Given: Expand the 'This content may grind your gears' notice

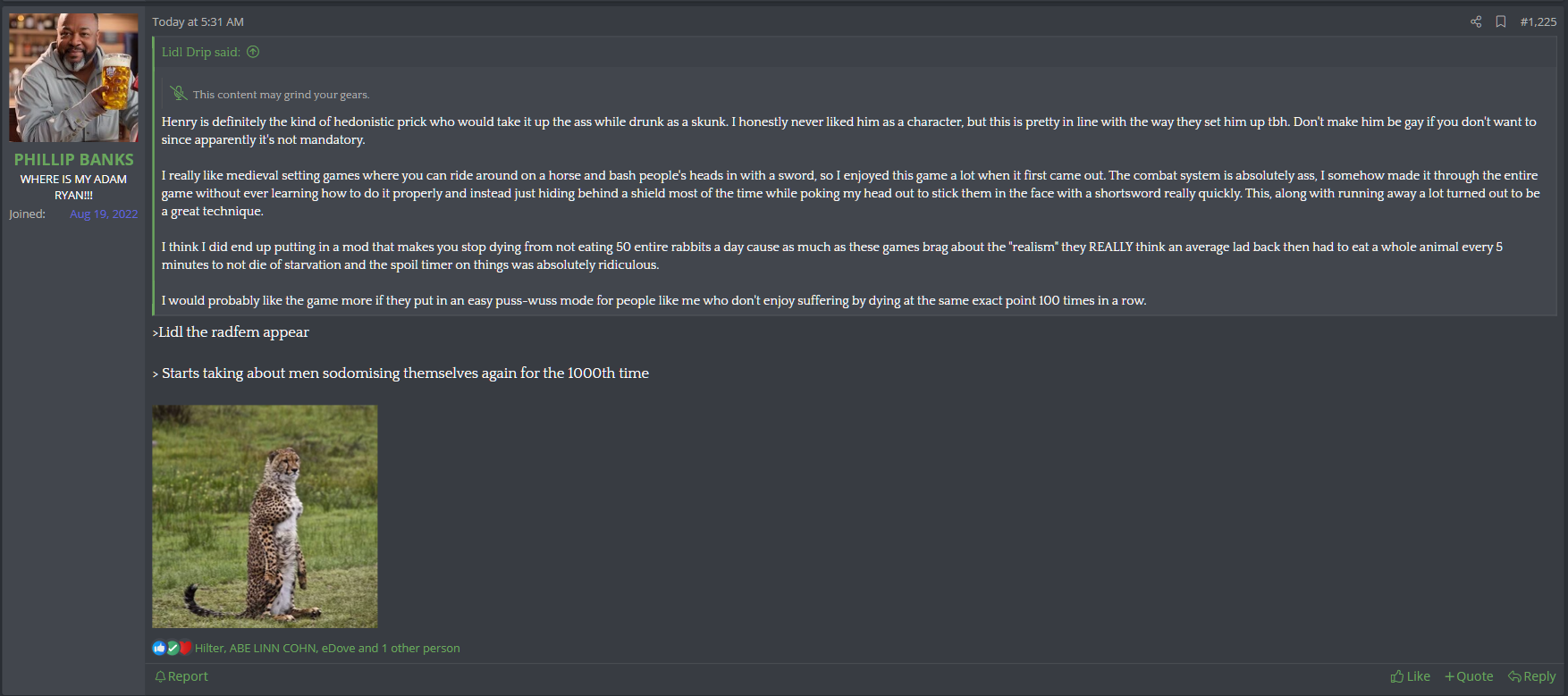Looking at the screenshot, I should pos(281,94).
